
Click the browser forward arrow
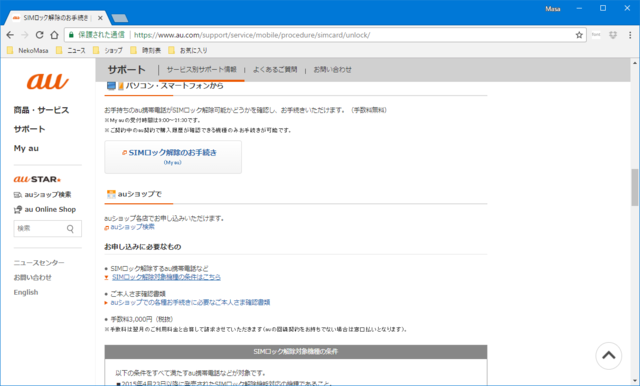tap(24, 35)
